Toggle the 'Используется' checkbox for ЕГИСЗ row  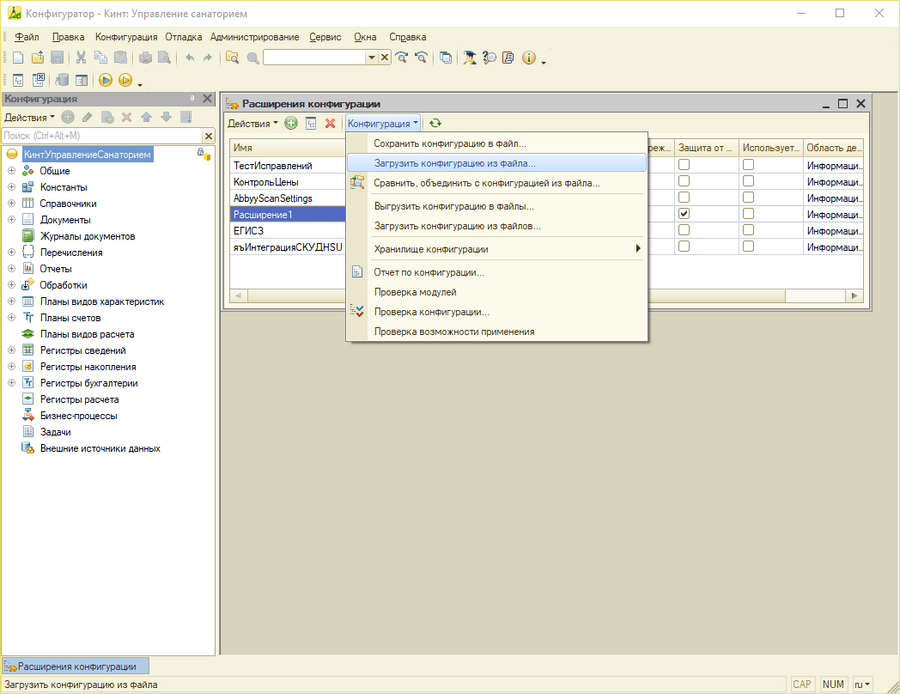(748, 230)
